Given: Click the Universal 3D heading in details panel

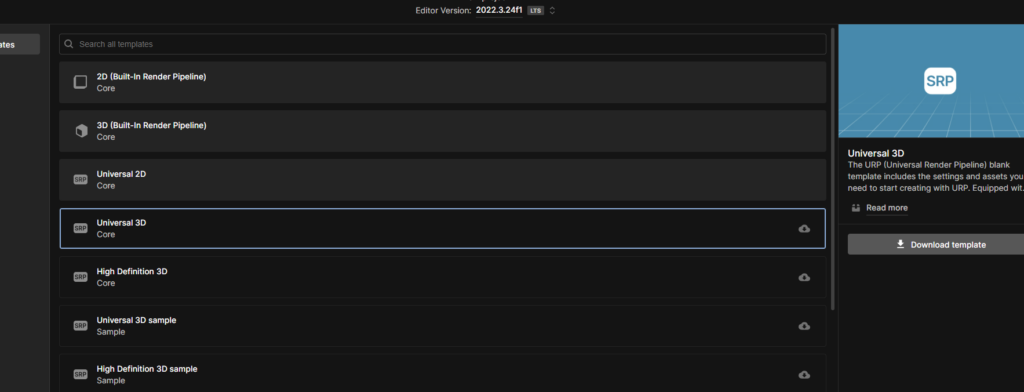Looking at the screenshot, I should (876, 154).
